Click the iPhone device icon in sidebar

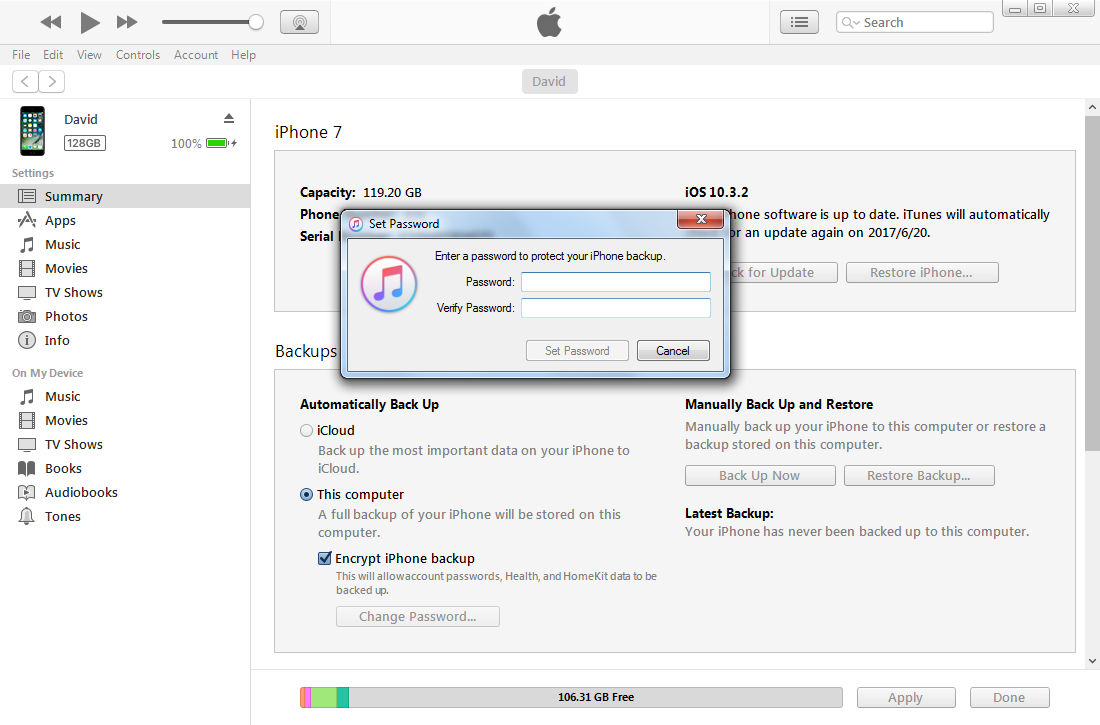[x=33, y=131]
